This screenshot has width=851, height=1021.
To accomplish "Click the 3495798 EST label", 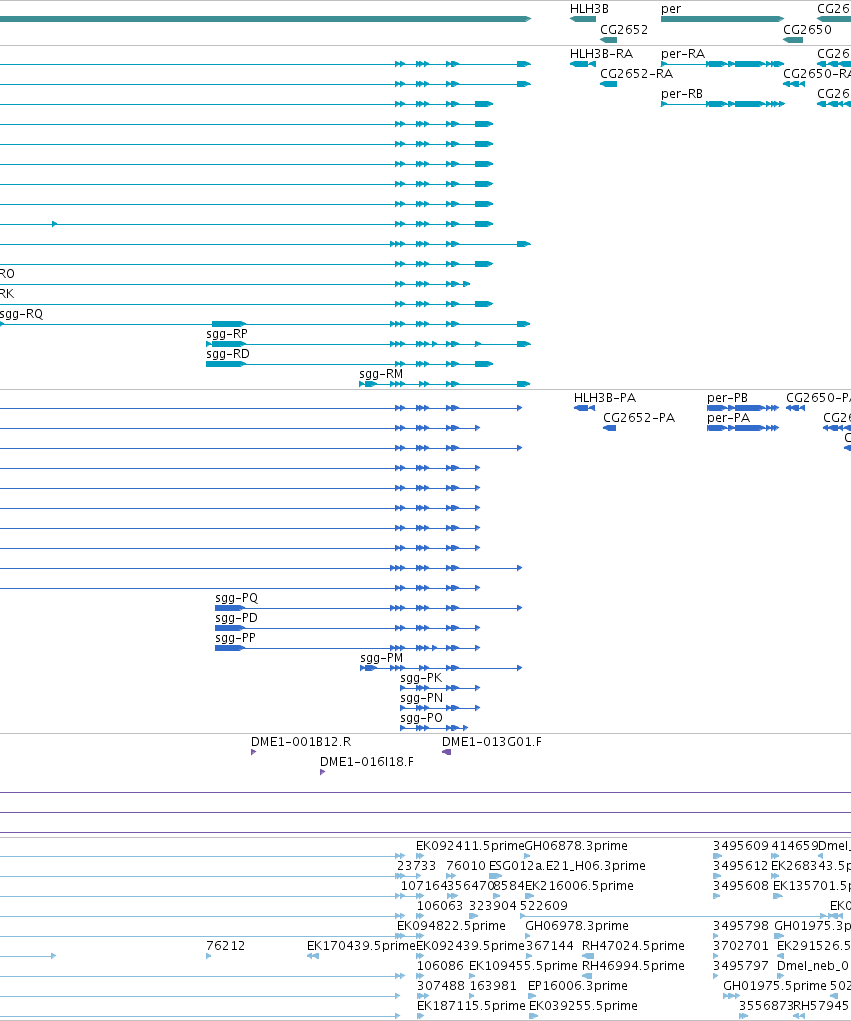I will point(741,926).
